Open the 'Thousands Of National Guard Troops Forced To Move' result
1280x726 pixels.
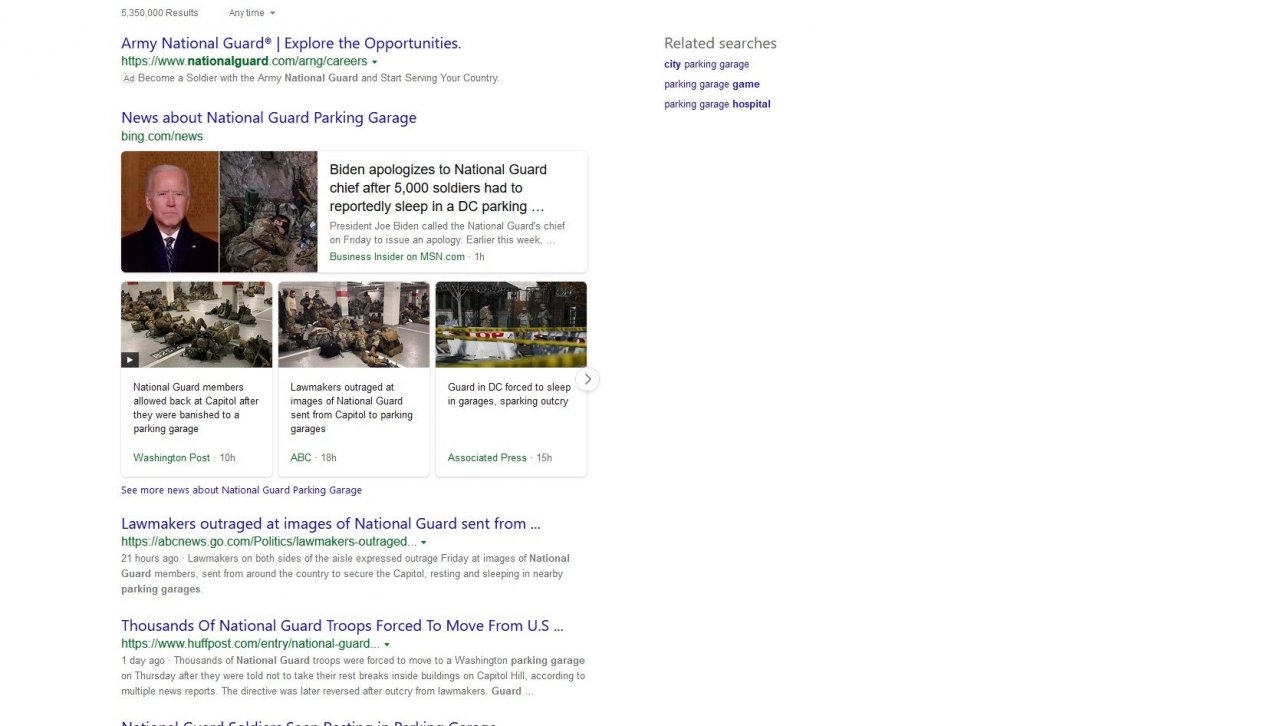342,625
